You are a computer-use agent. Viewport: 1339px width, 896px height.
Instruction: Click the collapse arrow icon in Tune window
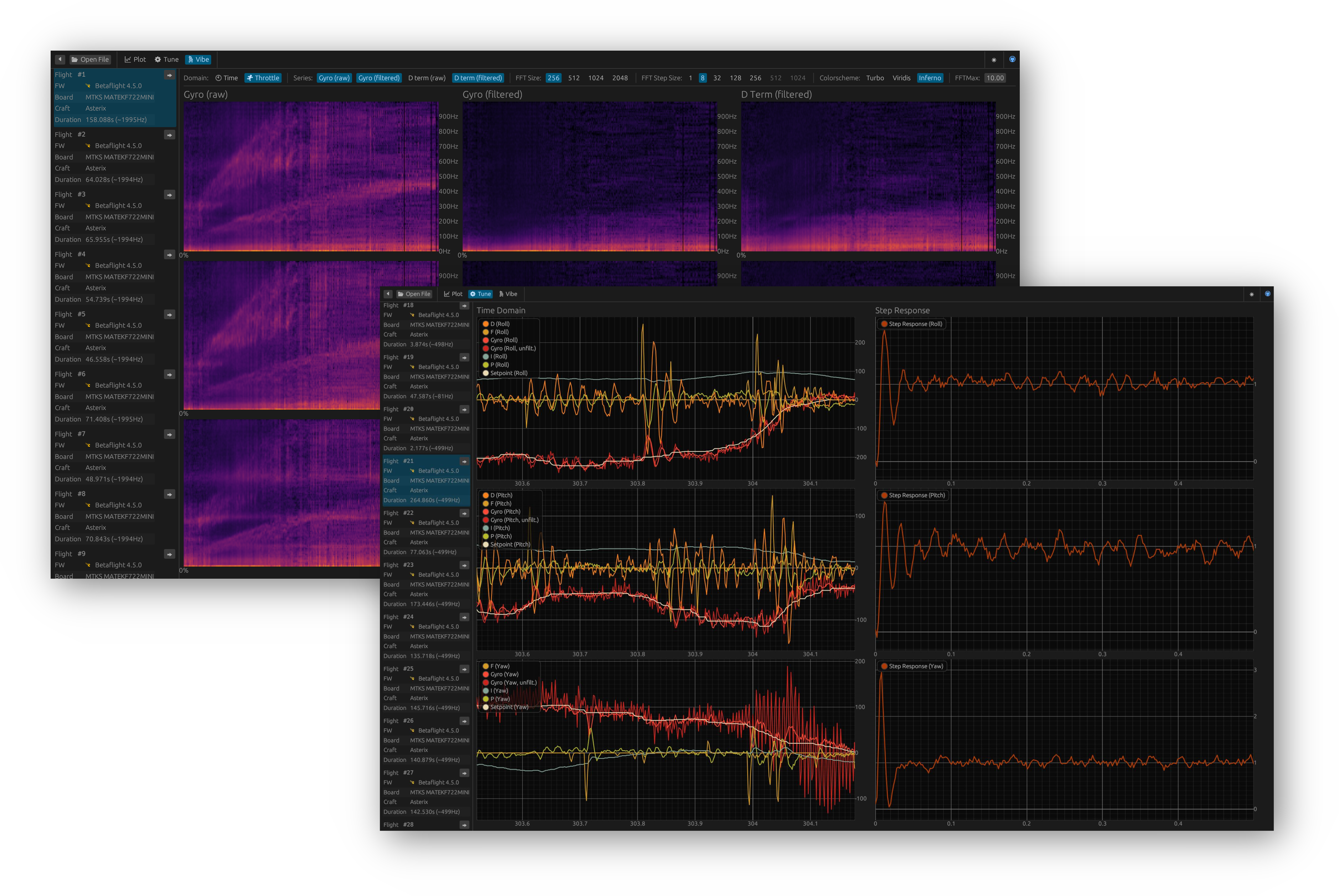click(388, 294)
